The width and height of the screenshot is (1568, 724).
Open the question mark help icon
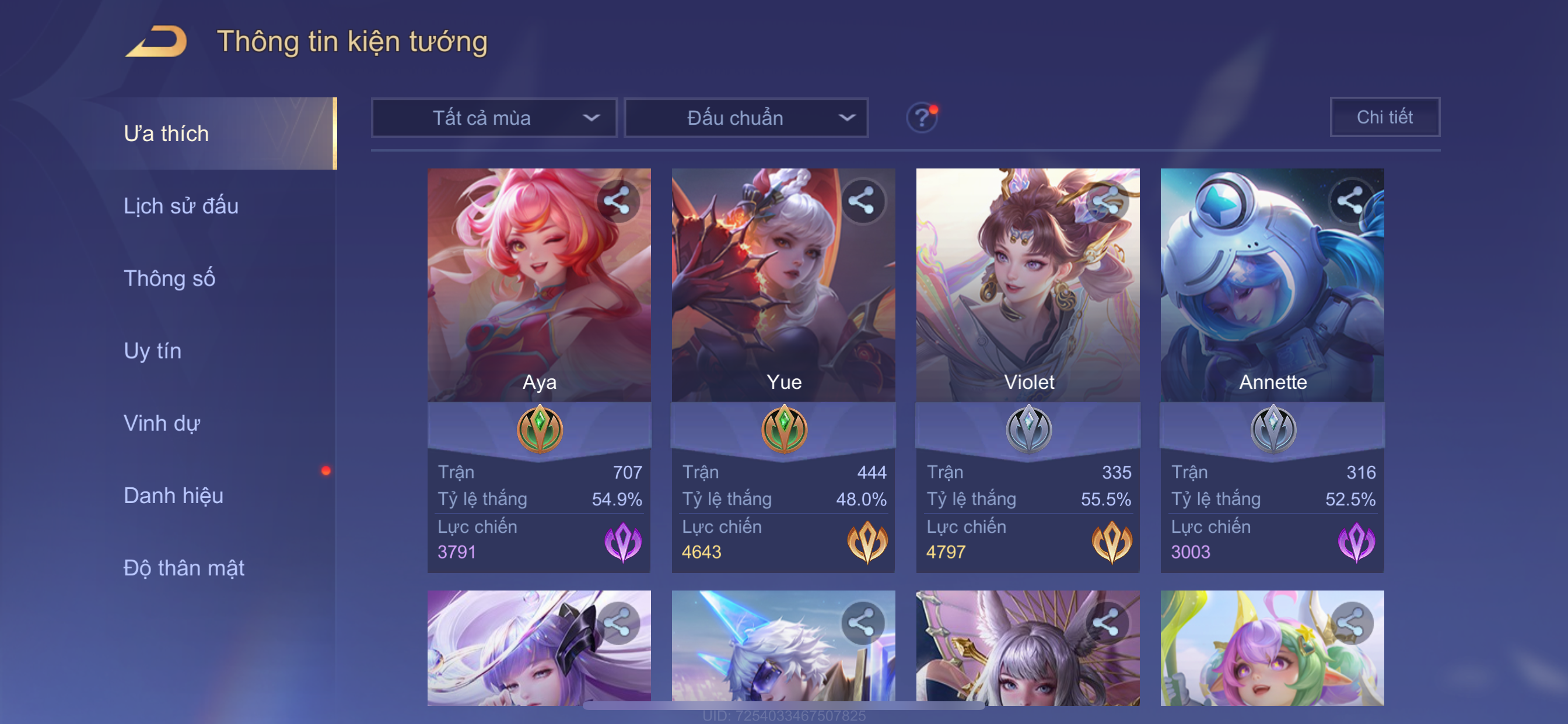click(922, 117)
